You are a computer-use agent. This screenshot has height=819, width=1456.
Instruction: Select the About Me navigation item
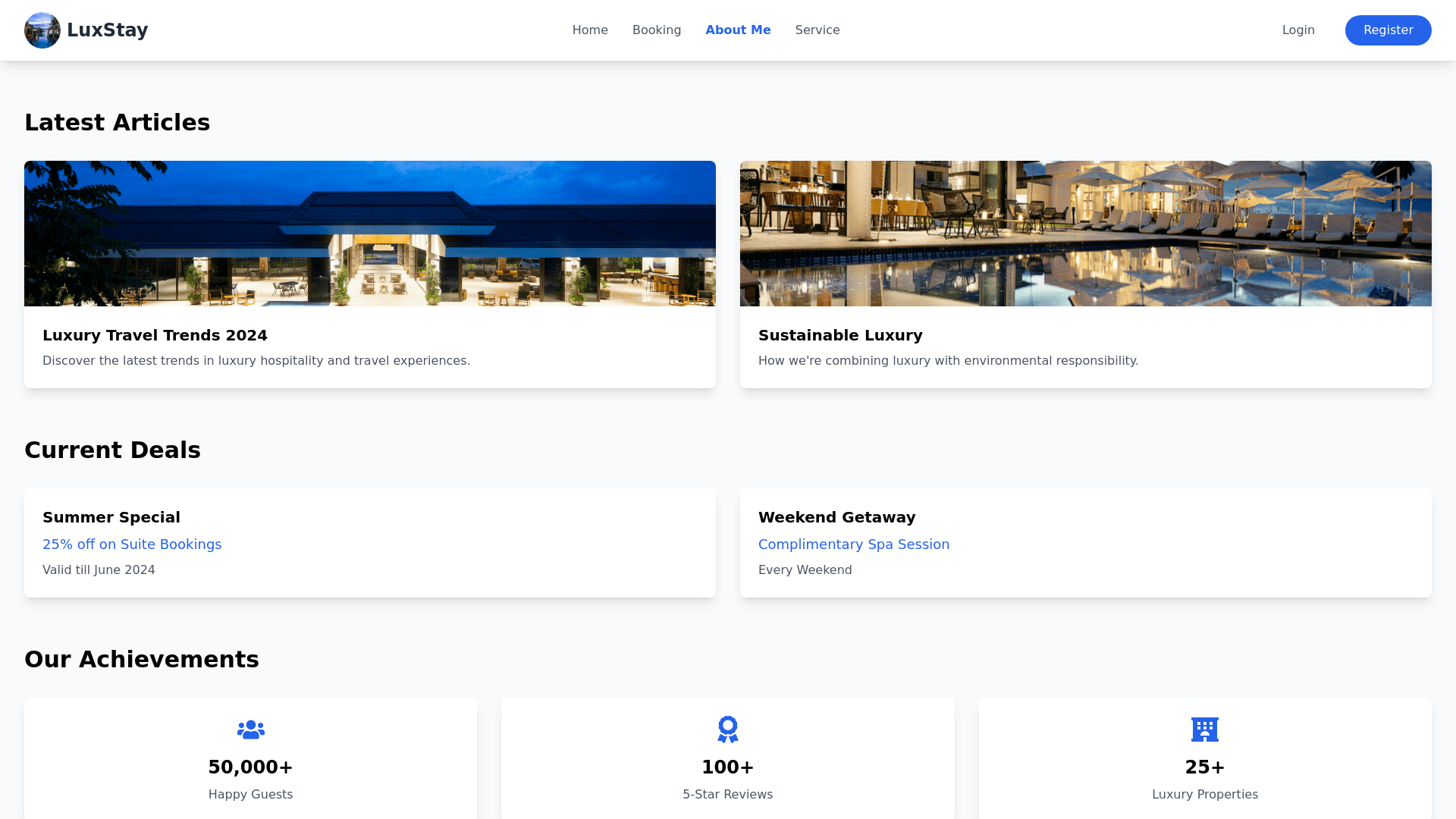point(738,30)
